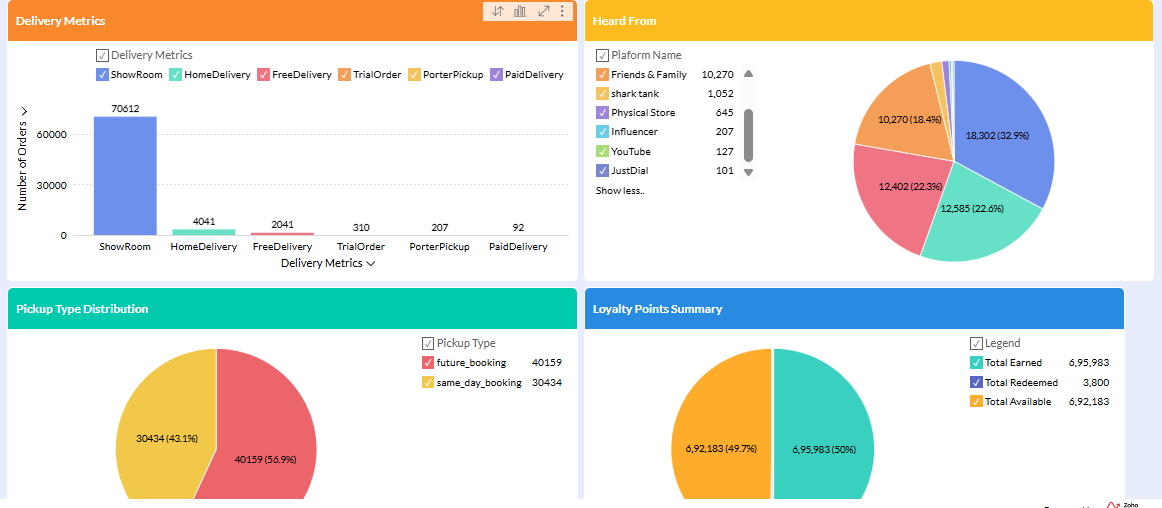
Task: Click the down arrow on Heard From legend scrollbar
Action: (748, 172)
